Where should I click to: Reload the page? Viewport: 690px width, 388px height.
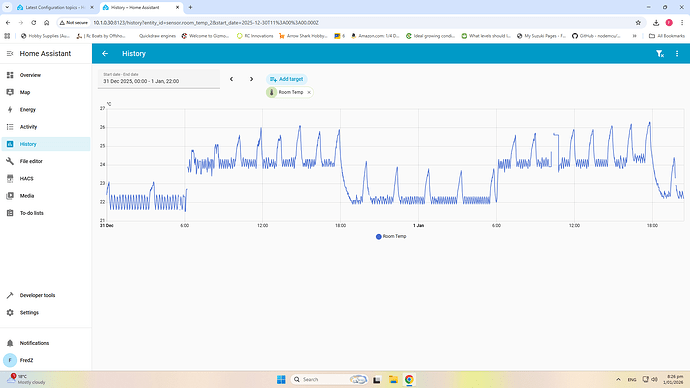[x=33, y=22]
